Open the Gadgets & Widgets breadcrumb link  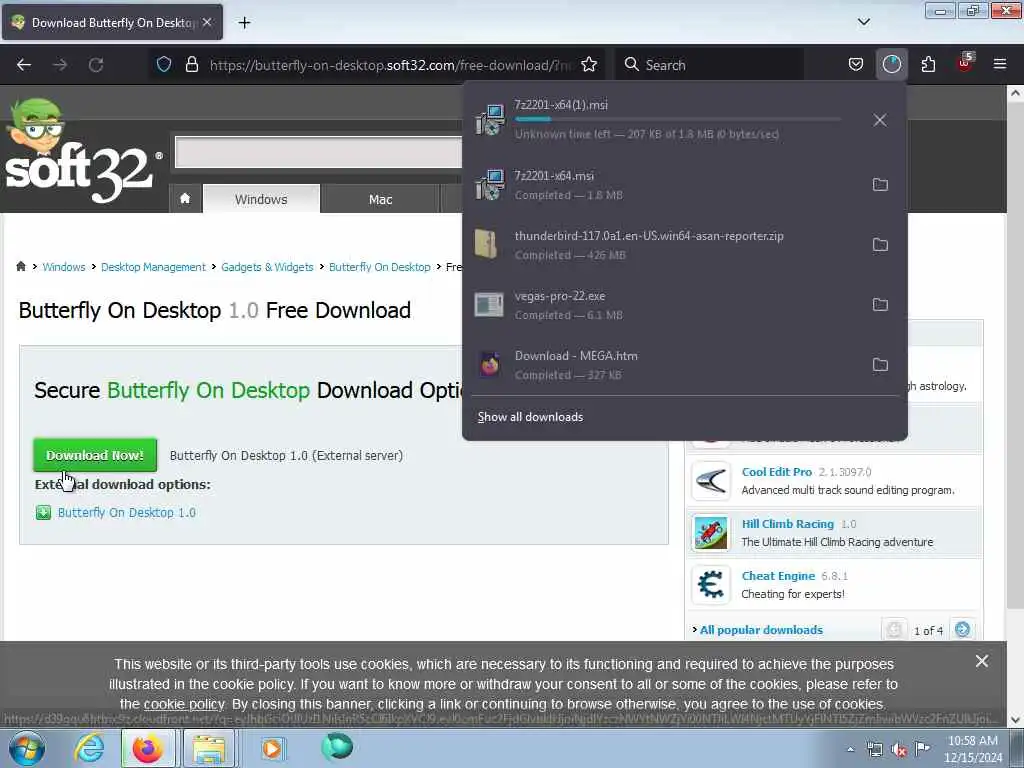(267, 267)
